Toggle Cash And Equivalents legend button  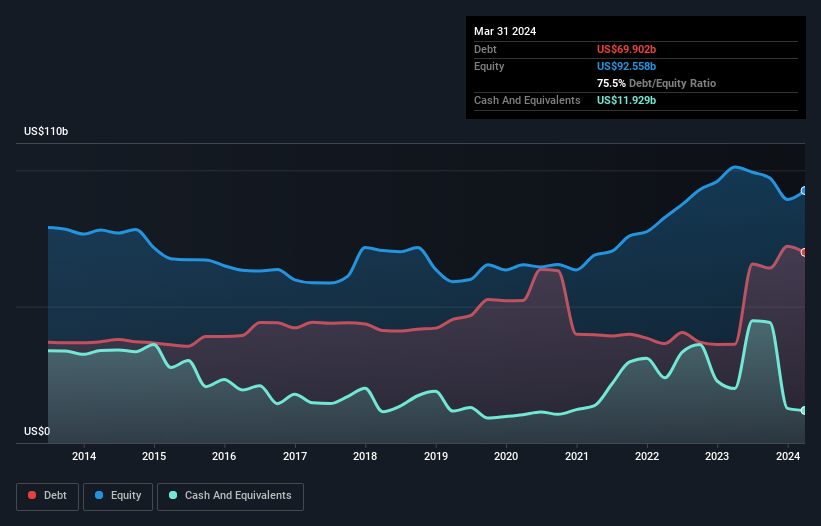pyautogui.click(x=230, y=496)
